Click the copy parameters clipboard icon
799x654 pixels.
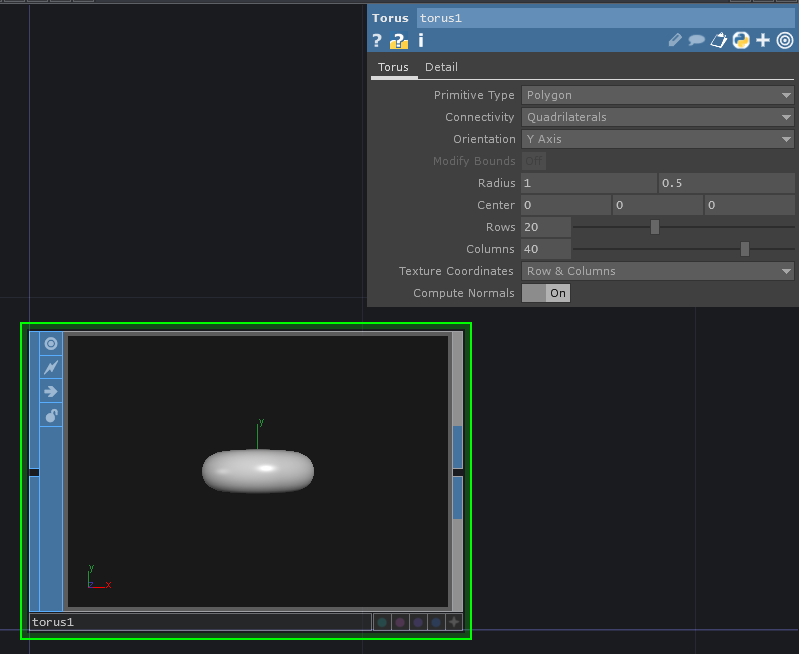click(718, 41)
